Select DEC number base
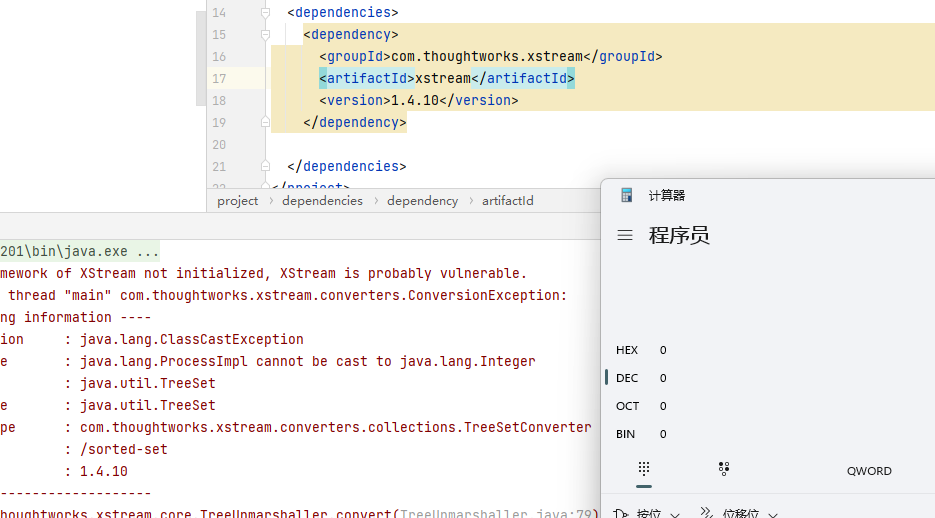This screenshot has width=935, height=518. [x=627, y=378]
